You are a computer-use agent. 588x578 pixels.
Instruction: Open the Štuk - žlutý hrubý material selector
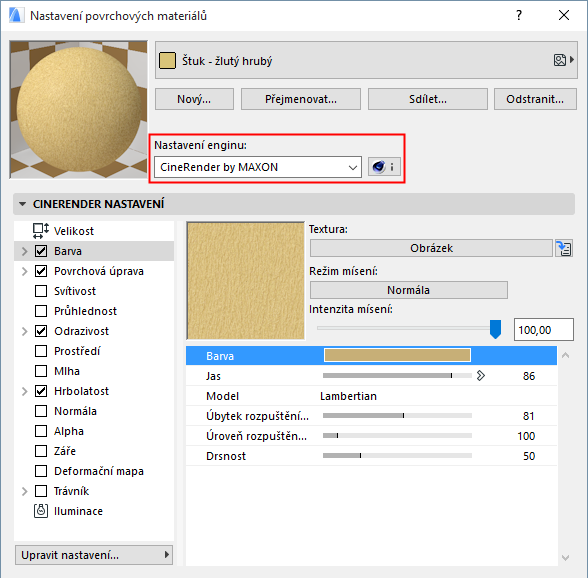(x=366, y=60)
